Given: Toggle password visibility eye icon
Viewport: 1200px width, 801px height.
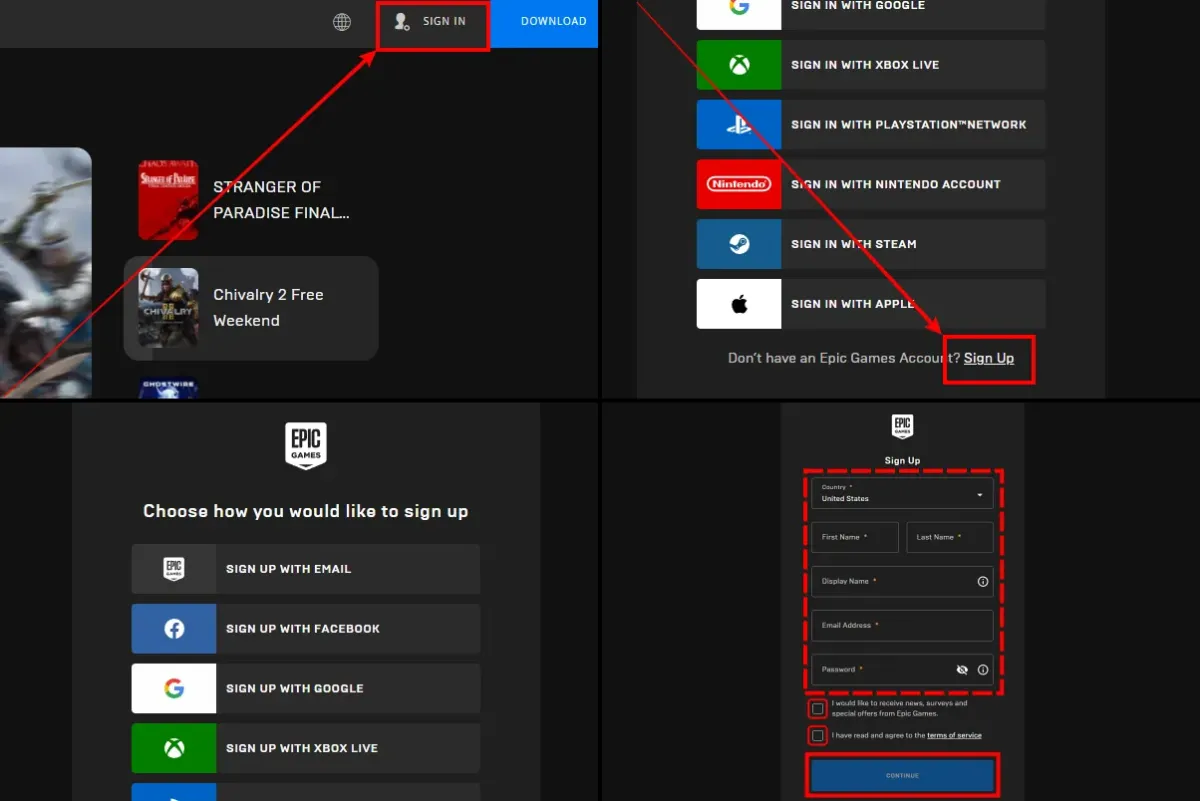Looking at the screenshot, I should [962, 670].
